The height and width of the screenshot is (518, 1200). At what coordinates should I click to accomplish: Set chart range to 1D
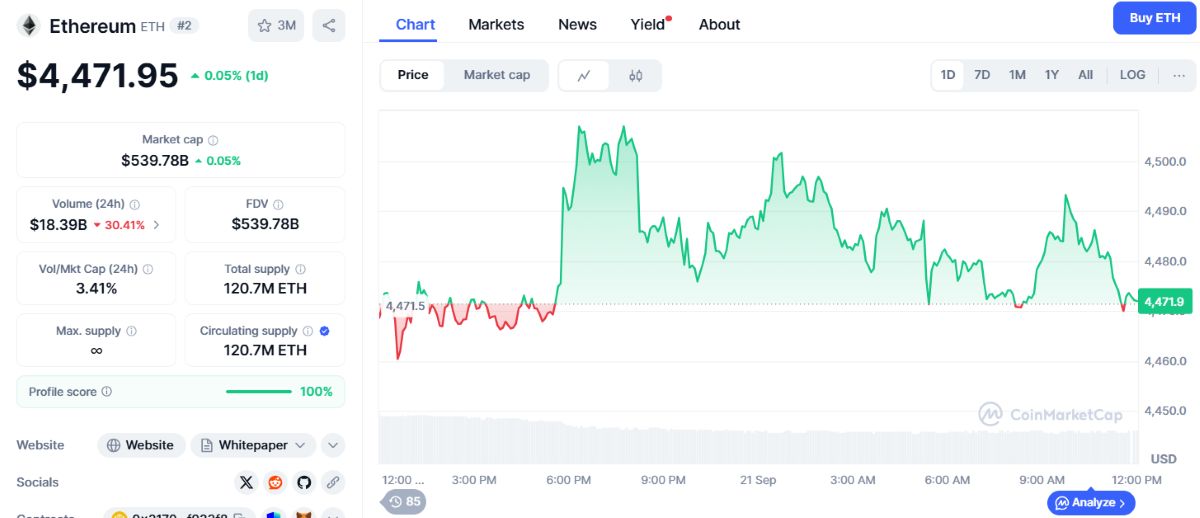tap(948, 75)
